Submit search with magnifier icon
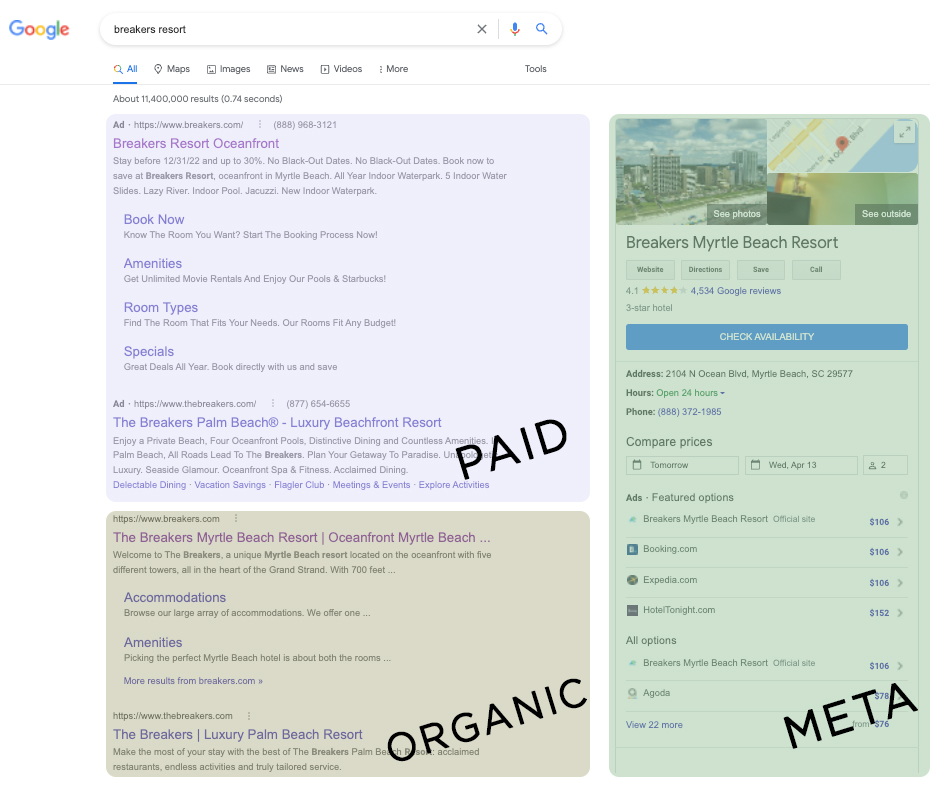The height and width of the screenshot is (800, 950). pyautogui.click(x=542, y=28)
